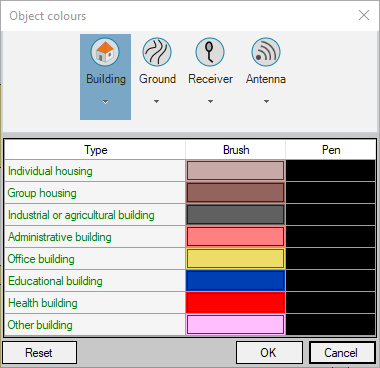This screenshot has width=380, height=368.
Task: Edit pen colour for Other building
Action: click(331, 325)
